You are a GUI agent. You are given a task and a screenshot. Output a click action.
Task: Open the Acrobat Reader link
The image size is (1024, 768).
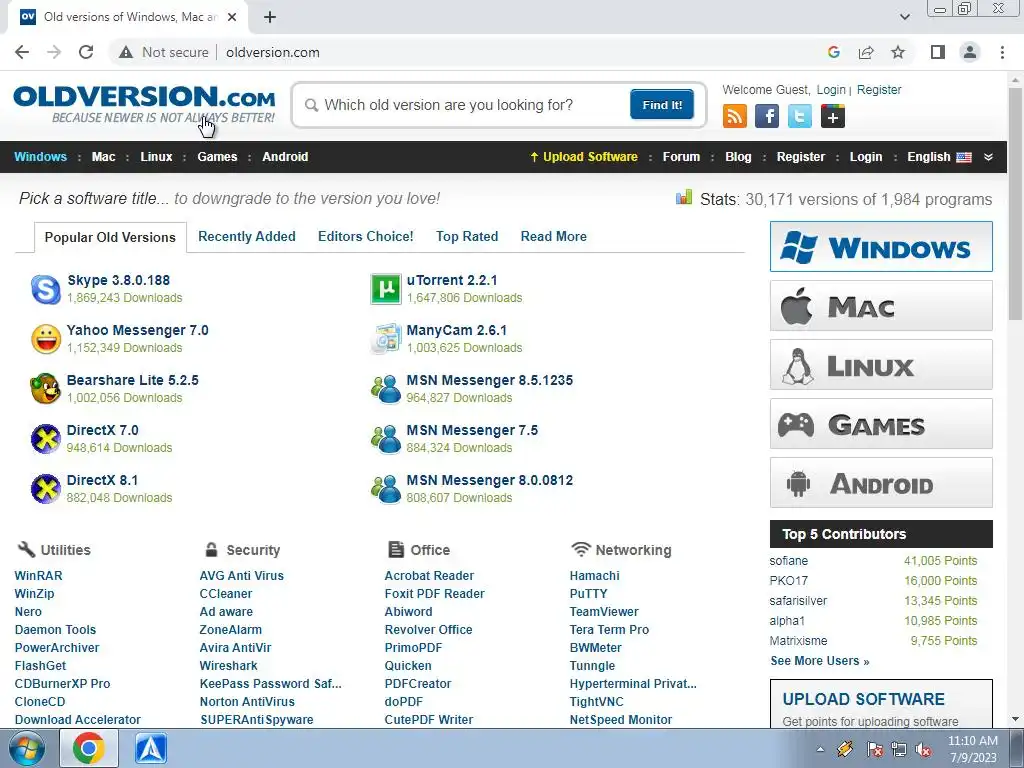pos(429,575)
